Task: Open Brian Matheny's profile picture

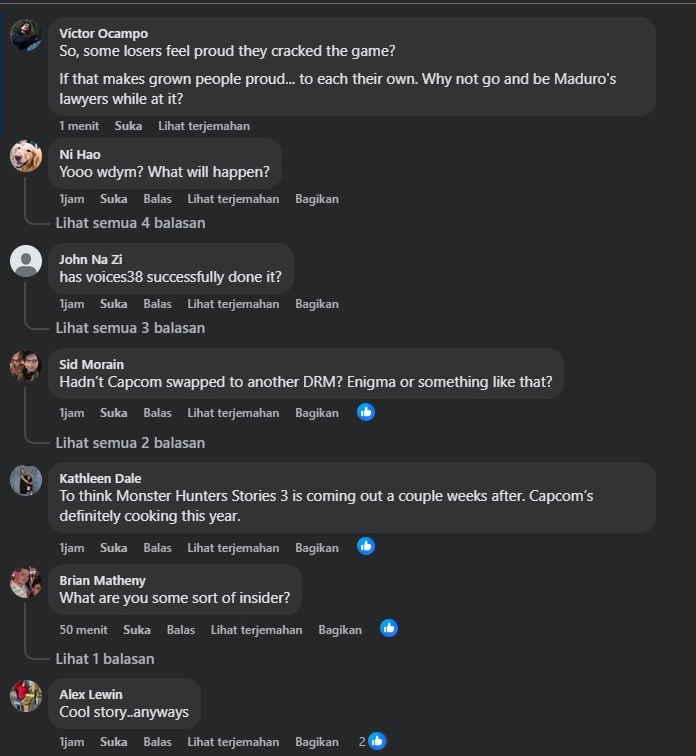Action: click(x=26, y=582)
